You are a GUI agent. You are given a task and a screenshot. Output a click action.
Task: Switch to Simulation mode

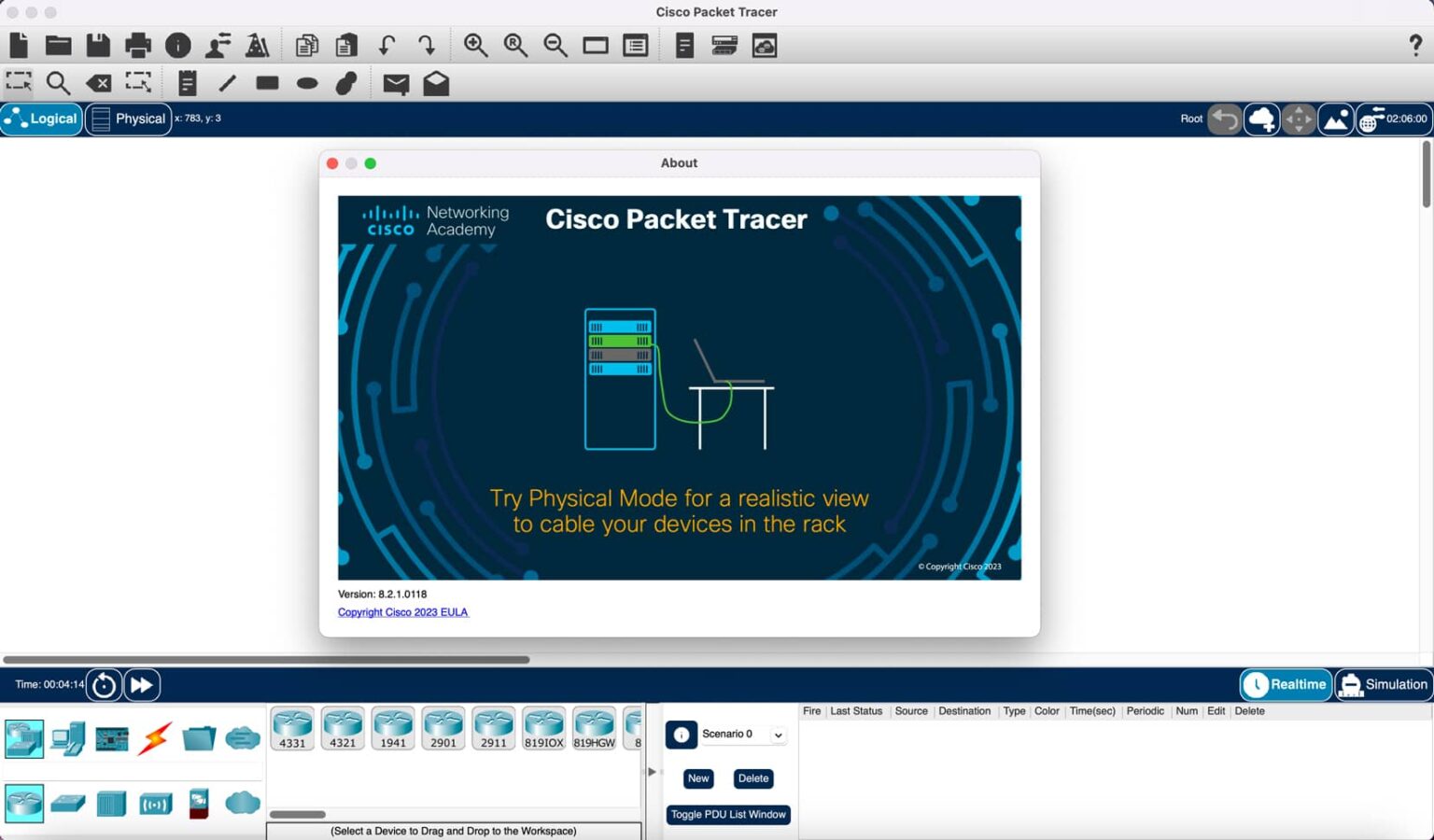coord(1385,684)
